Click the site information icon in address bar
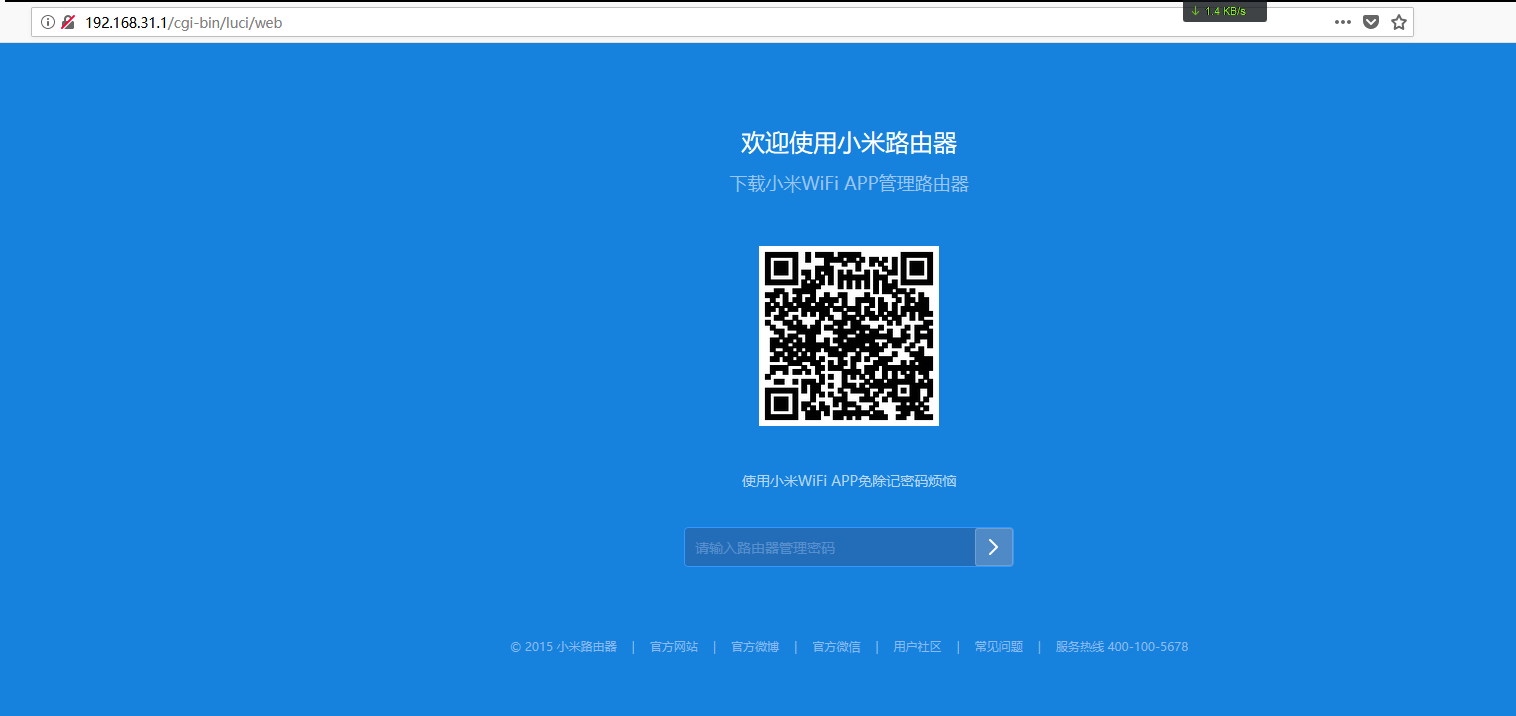This screenshot has height=716, width=1516. point(48,22)
